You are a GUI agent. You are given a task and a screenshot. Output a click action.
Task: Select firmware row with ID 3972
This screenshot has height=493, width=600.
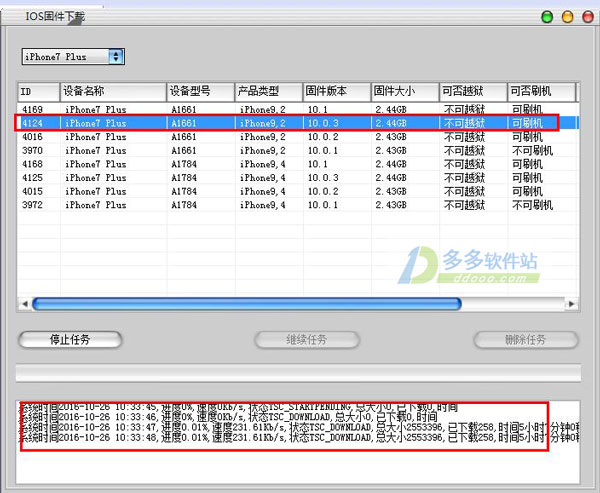click(298, 205)
